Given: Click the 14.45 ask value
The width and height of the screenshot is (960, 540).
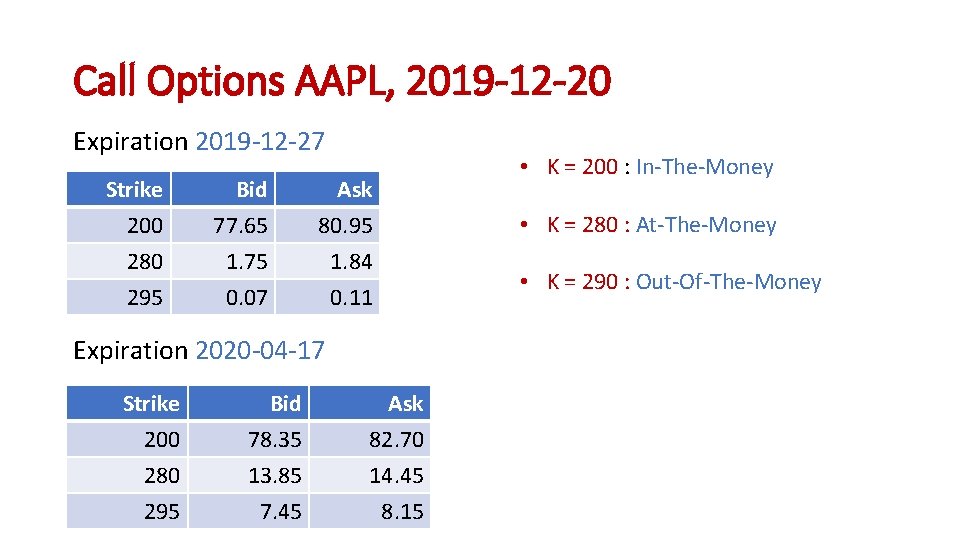Looking at the screenshot, I should click(x=396, y=475).
